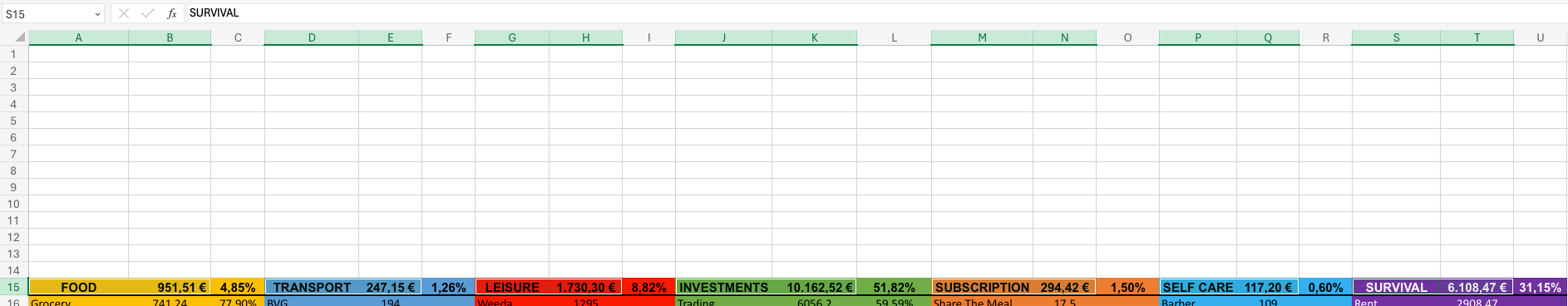Screen dimensions: 1568x306
Task: Click the 8,82% leisure percentage
Action: point(649,287)
